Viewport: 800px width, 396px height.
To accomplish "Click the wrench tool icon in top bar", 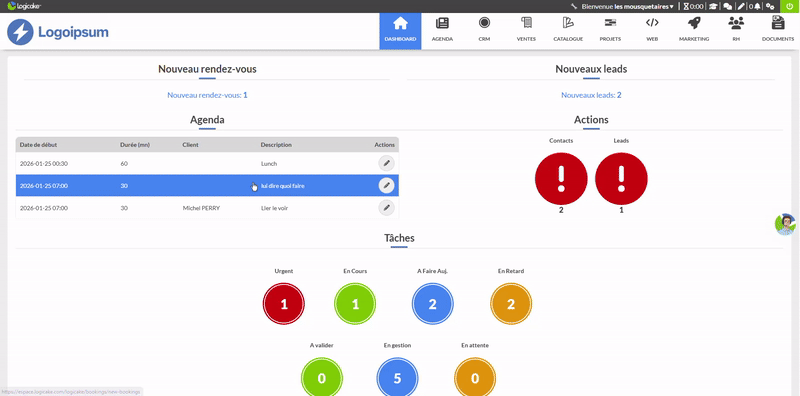I will 574,7.
